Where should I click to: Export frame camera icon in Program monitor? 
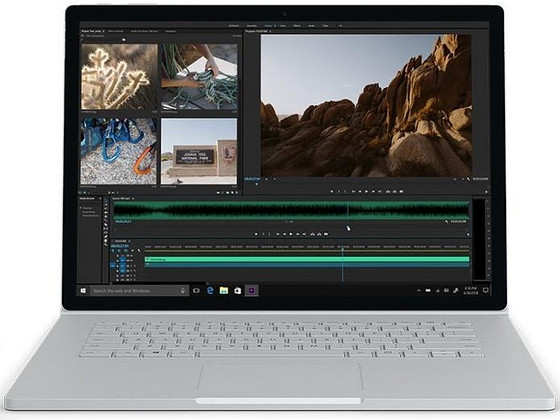point(401,192)
